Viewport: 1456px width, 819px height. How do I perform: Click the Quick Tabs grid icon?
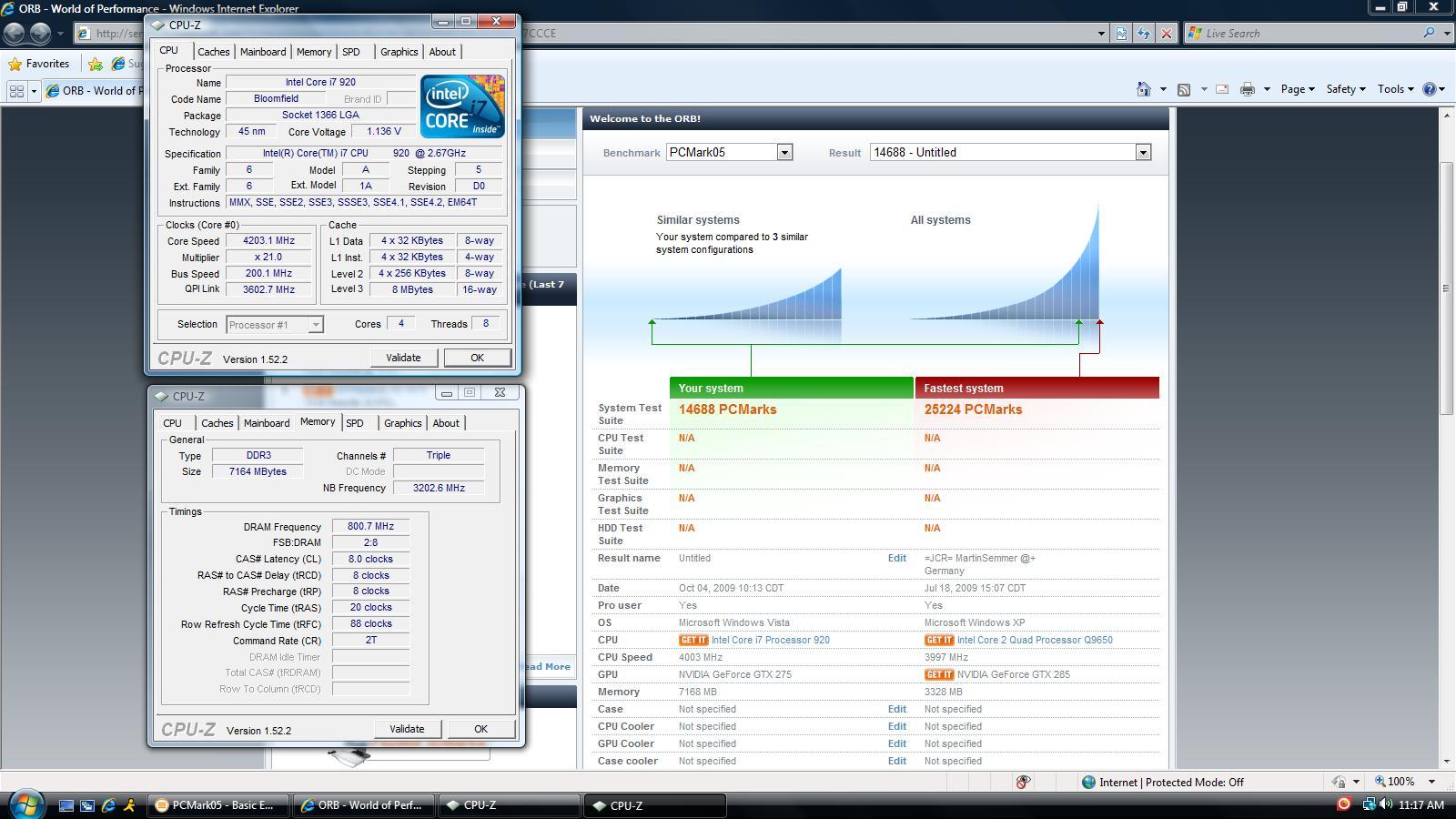click(x=16, y=91)
